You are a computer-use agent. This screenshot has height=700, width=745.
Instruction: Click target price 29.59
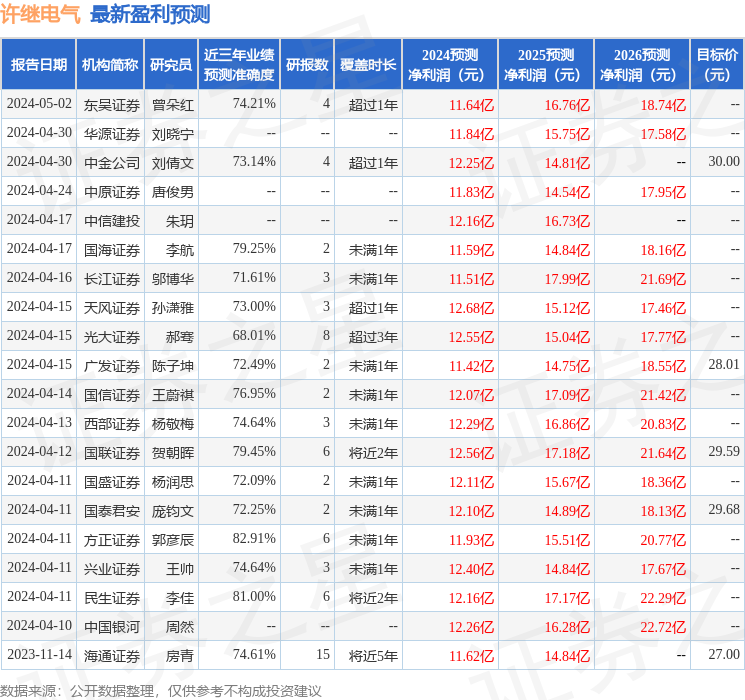(x=724, y=451)
